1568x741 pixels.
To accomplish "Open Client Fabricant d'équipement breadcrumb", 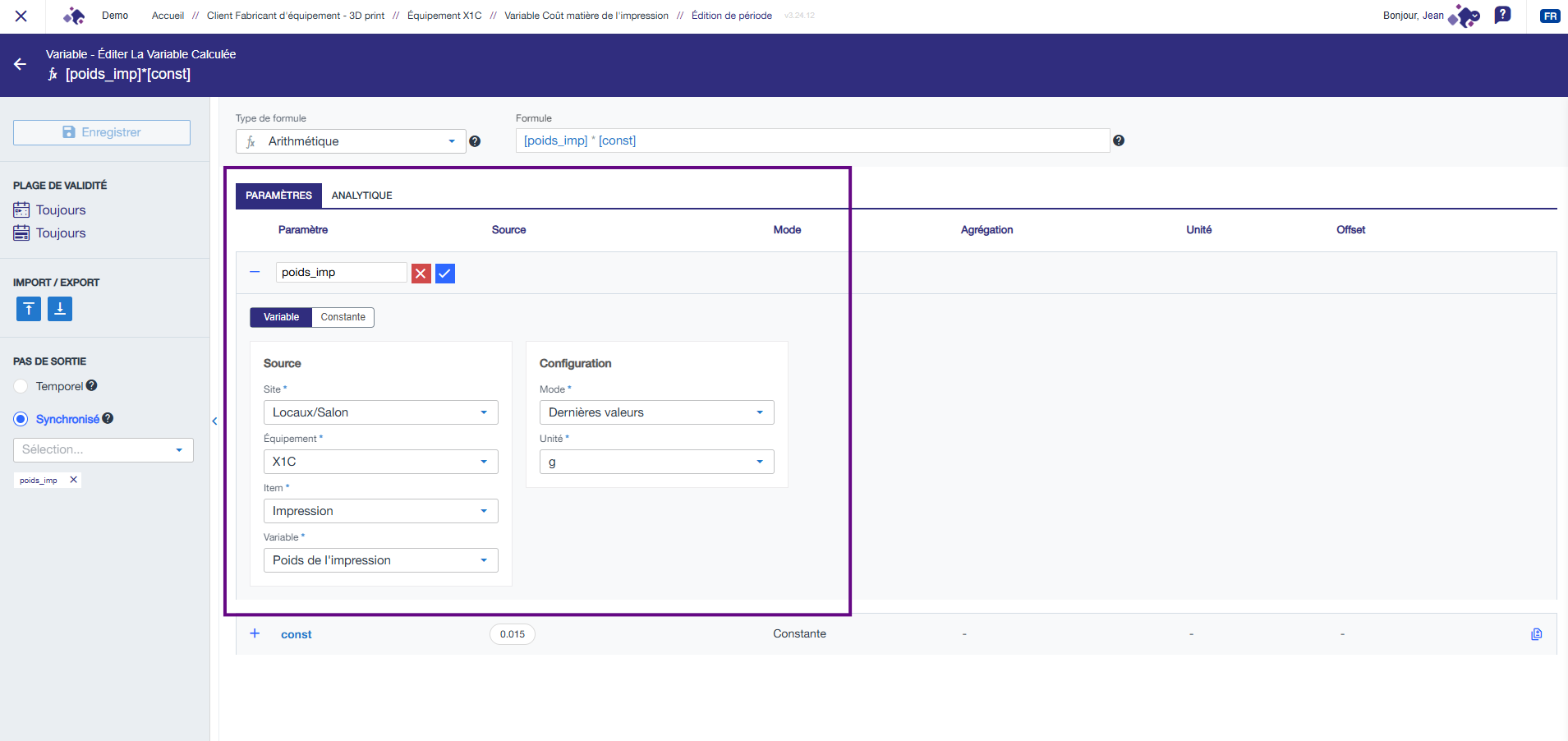I will (x=296, y=16).
